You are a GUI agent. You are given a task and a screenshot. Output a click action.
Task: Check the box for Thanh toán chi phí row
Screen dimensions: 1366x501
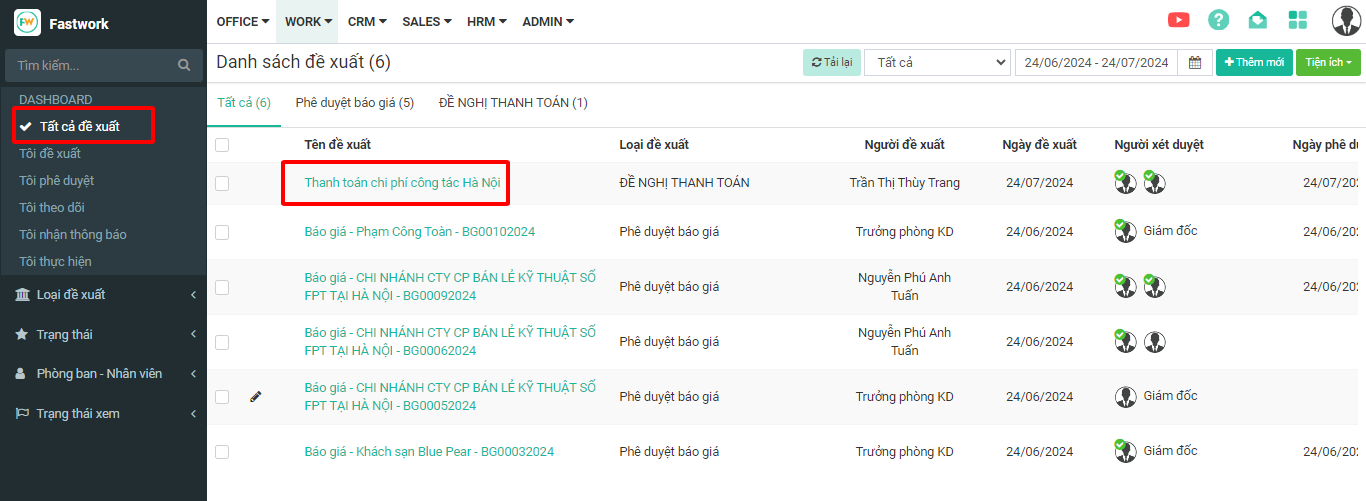(x=222, y=183)
